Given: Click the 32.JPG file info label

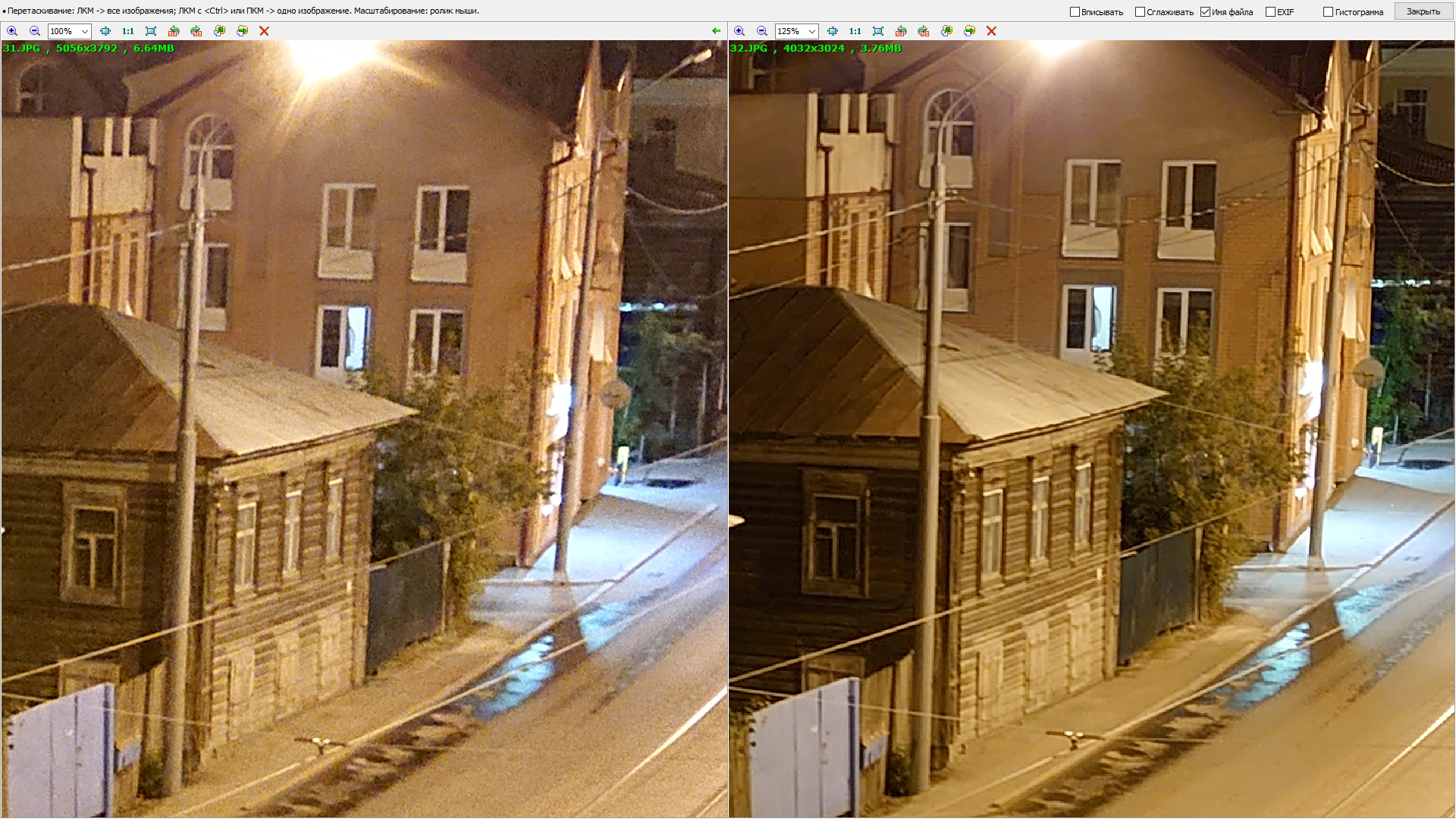Looking at the screenshot, I should (x=816, y=48).
